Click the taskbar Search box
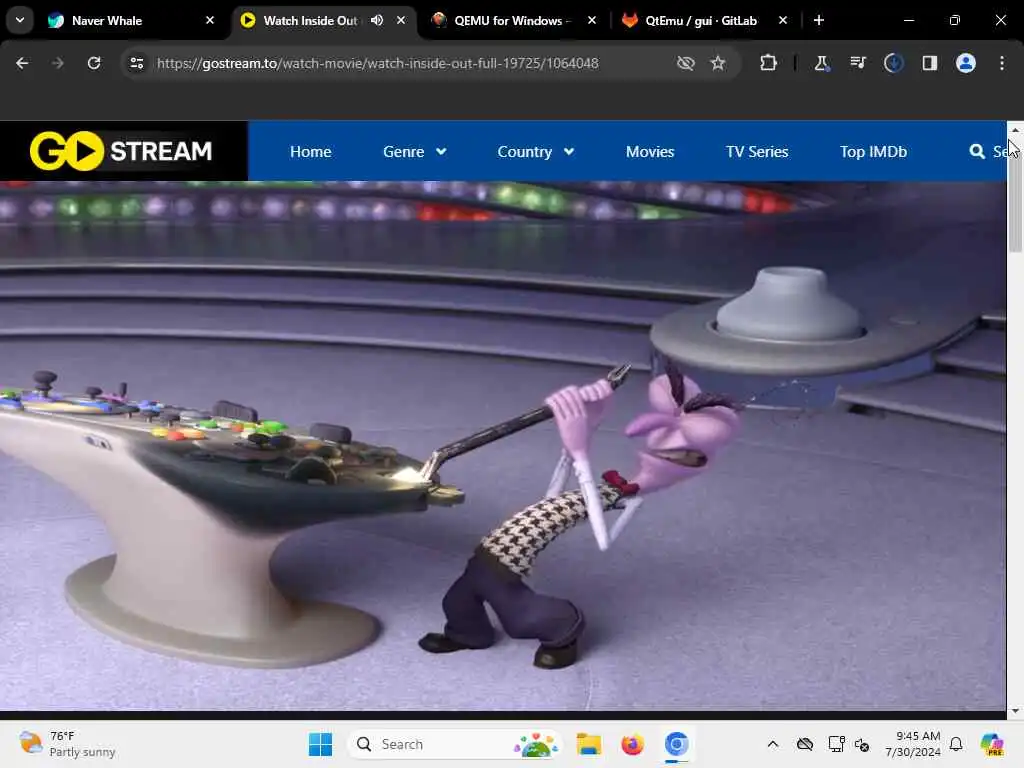 [455, 744]
